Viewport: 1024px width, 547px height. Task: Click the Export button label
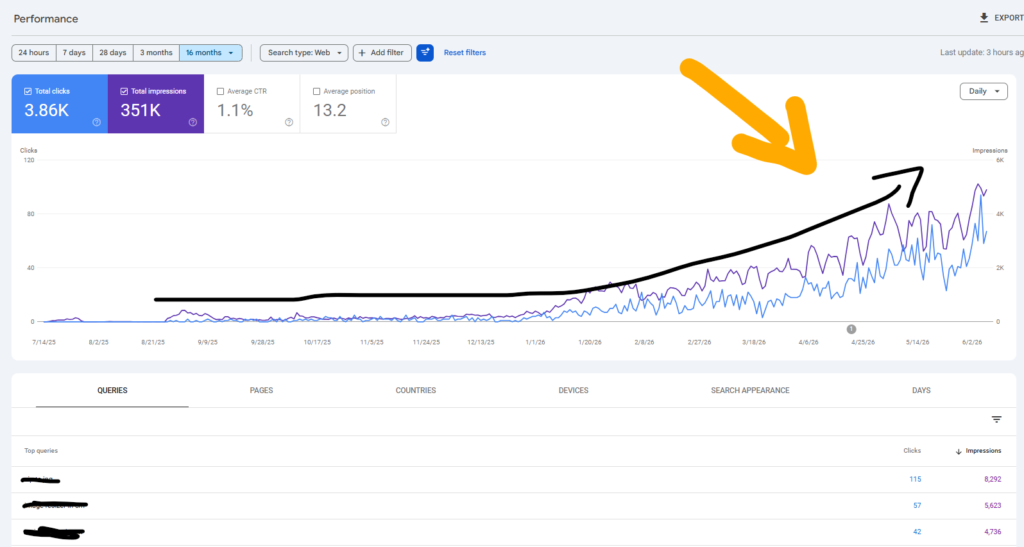click(x=1008, y=18)
